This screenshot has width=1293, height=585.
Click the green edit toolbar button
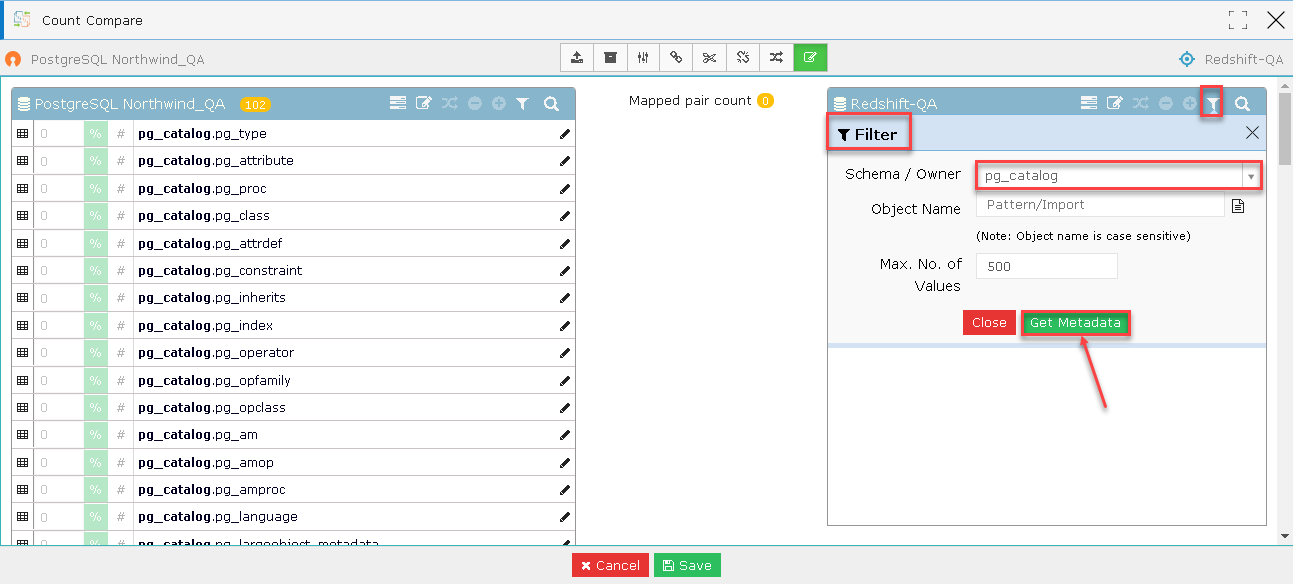click(810, 58)
